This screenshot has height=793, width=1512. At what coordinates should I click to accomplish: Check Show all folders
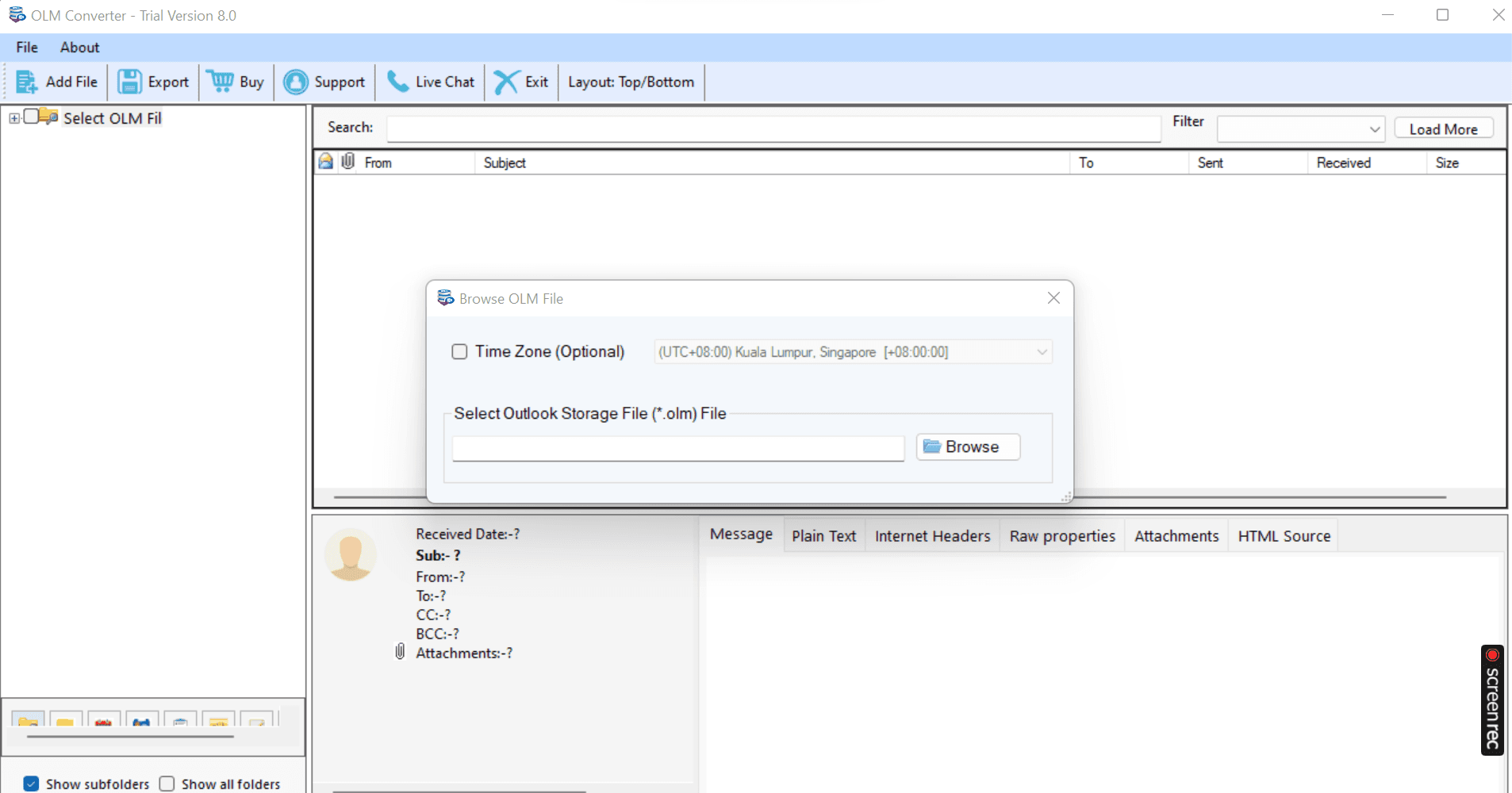167,783
